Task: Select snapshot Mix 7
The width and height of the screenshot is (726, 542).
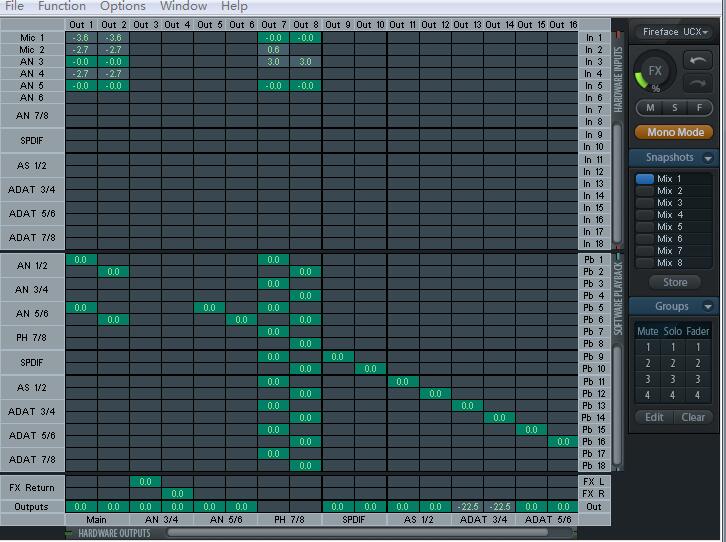Action: (x=674, y=251)
